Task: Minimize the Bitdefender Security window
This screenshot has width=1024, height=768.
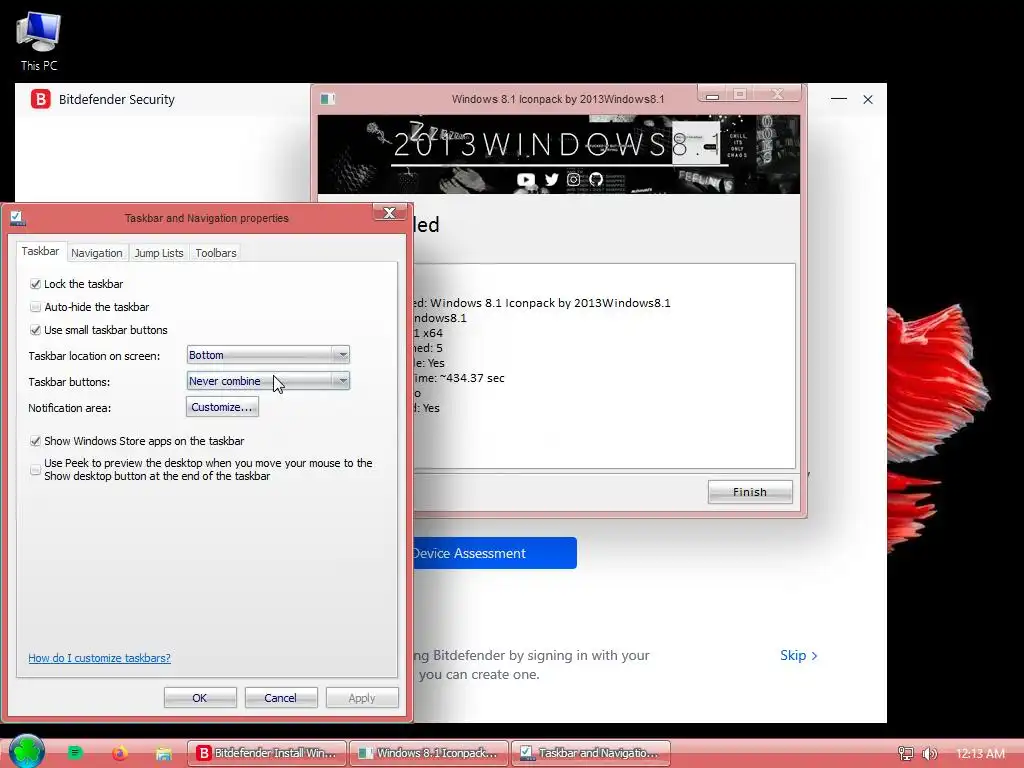Action: click(x=839, y=99)
